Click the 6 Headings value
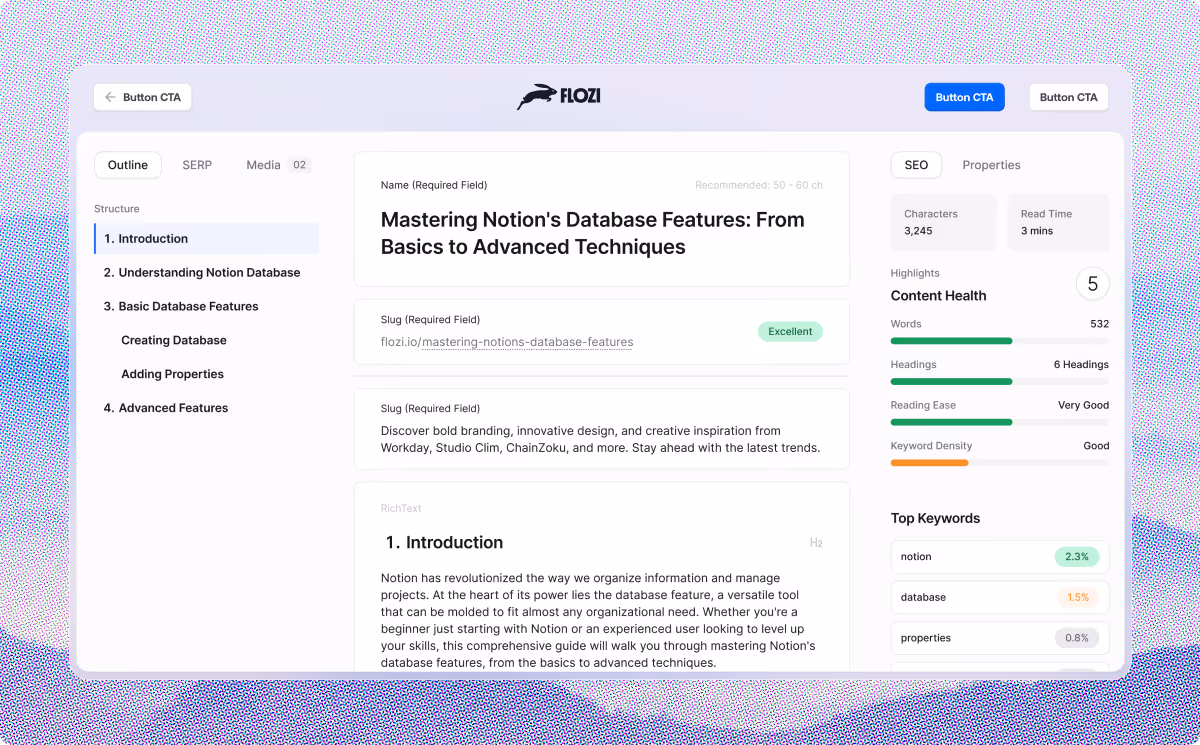Screen dimensions: 1200x745 click(x=1081, y=365)
